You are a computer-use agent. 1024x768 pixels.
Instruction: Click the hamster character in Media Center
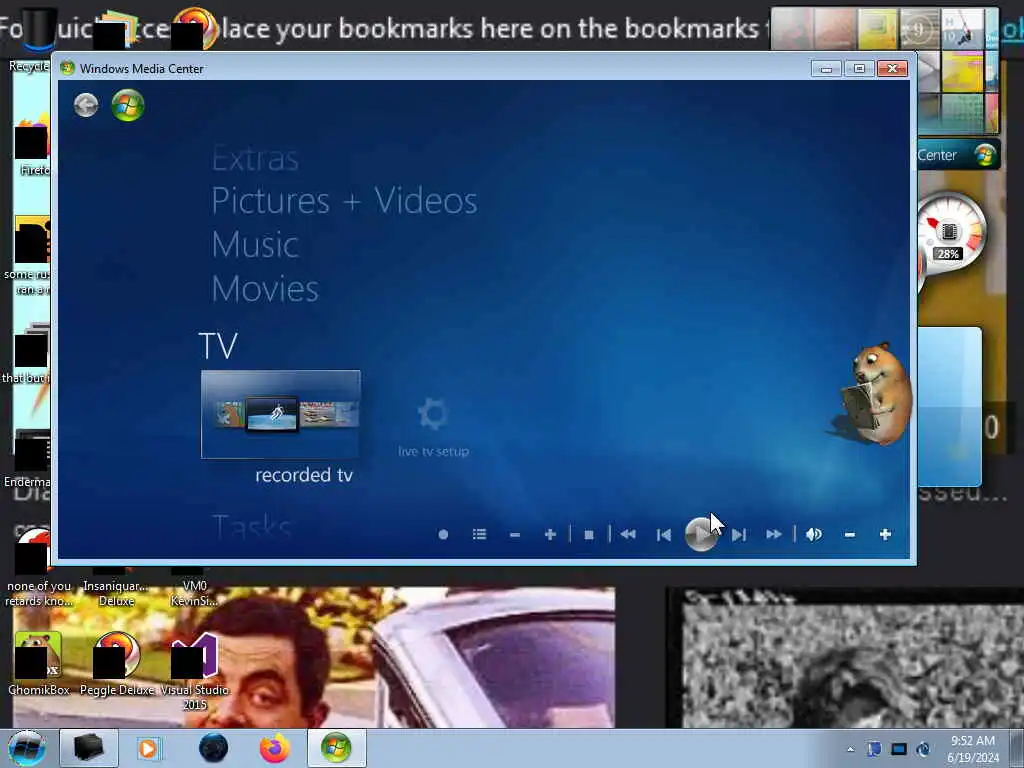coord(875,394)
